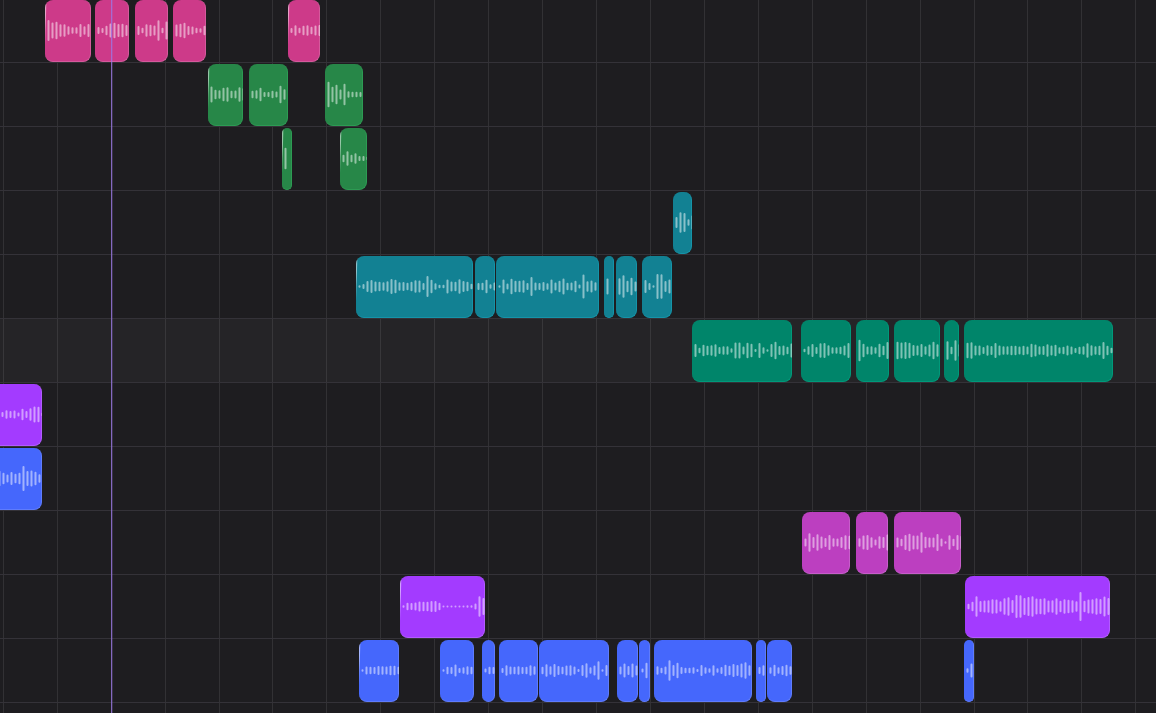The height and width of the screenshot is (713, 1156).
Task: Click the purple playhead line on the timeline
Action: tap(111, 356)
